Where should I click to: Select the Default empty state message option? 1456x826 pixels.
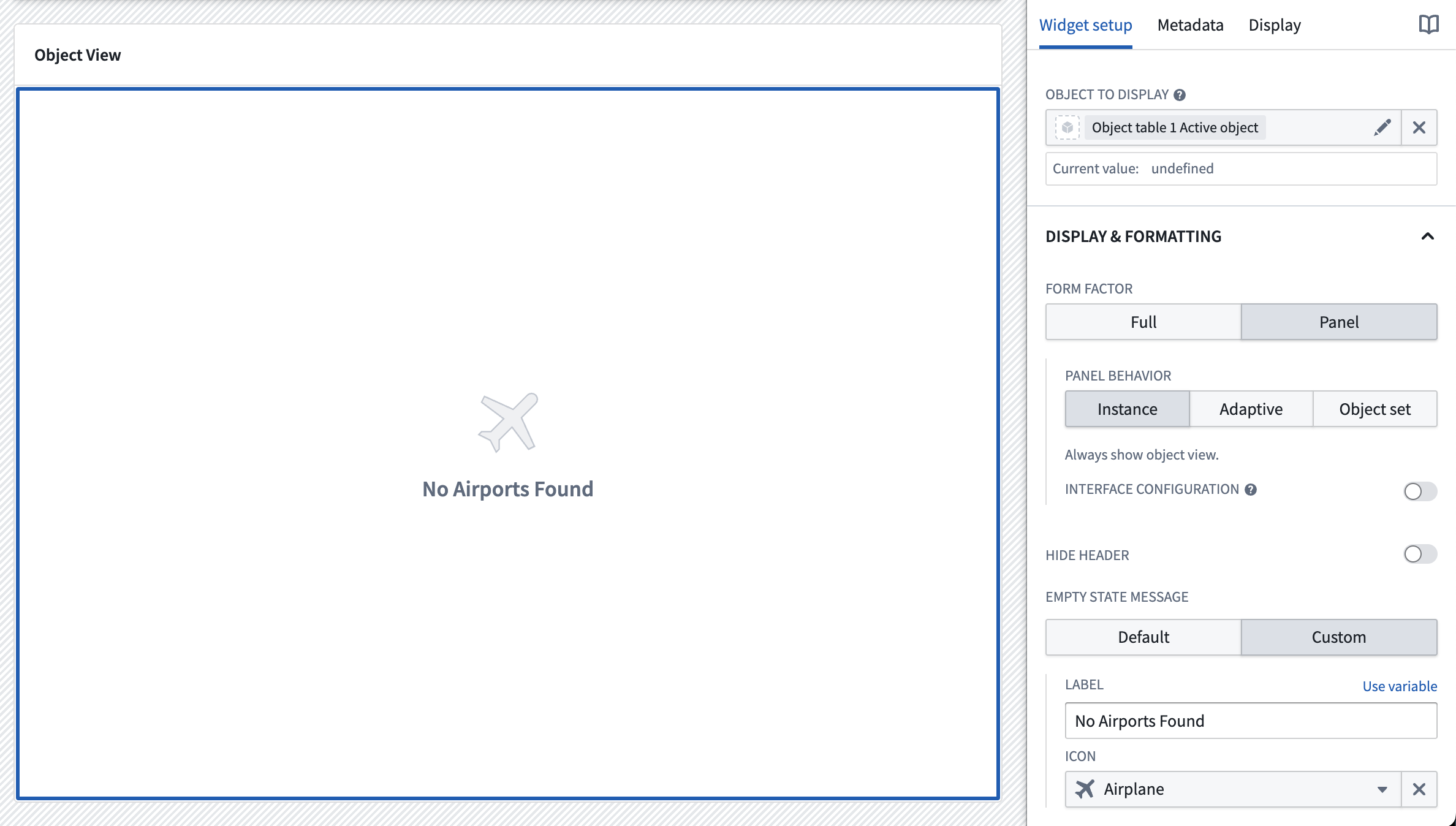tap(1143, 637)
